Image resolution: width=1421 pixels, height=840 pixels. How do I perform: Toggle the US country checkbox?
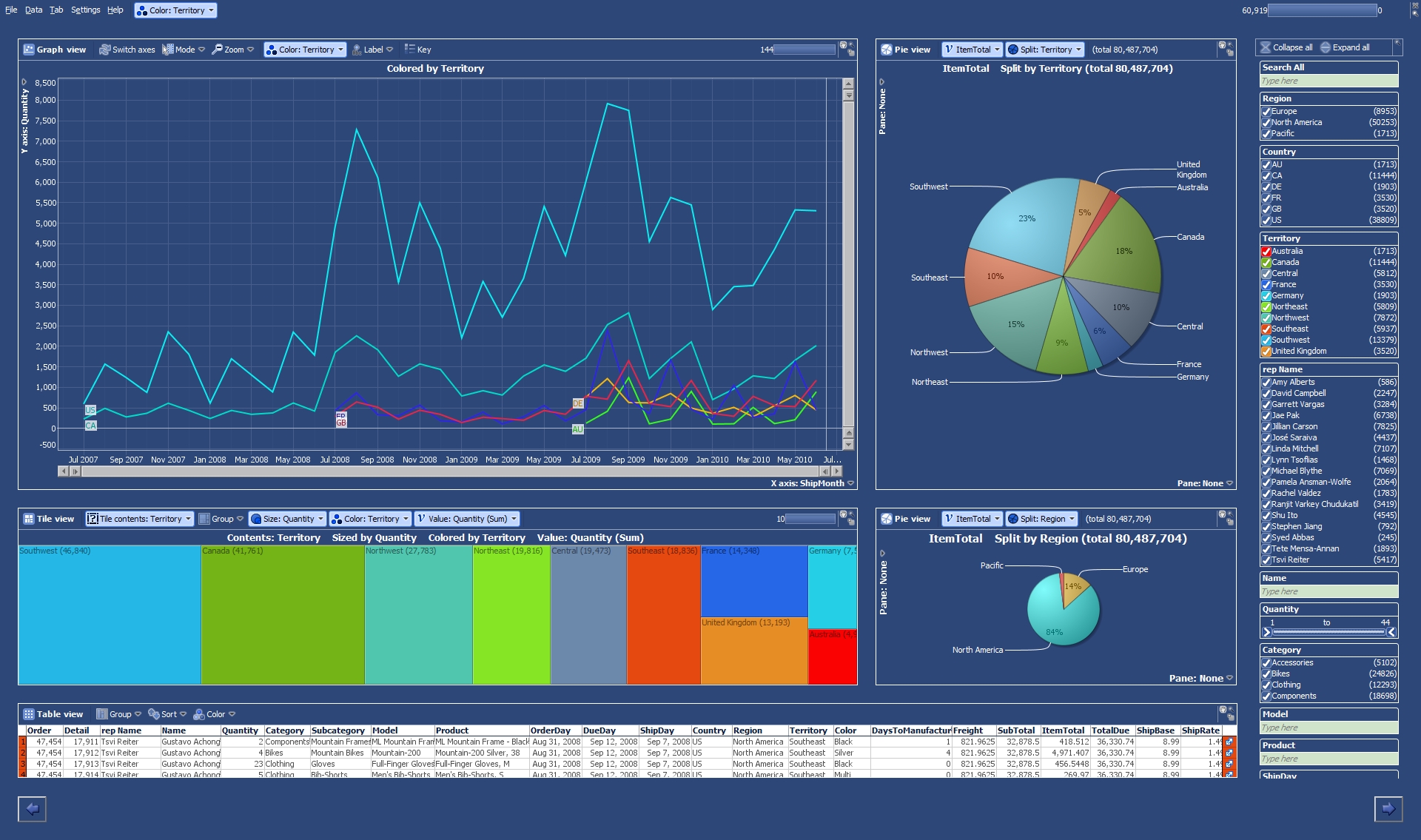(x=1266, y=221)
